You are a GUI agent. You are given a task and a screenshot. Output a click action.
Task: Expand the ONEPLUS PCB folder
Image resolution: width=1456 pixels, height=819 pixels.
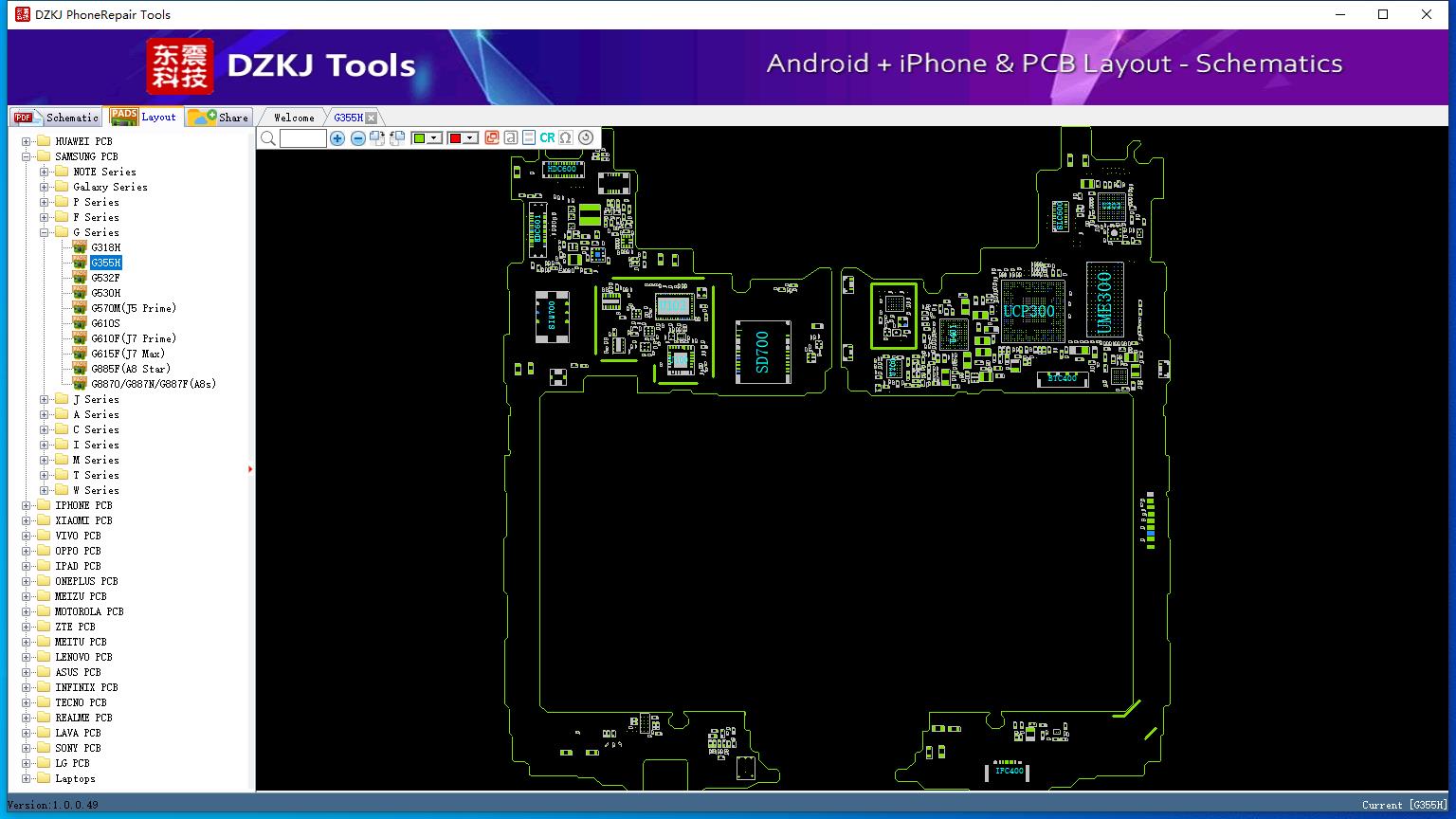tap(27, 581)
